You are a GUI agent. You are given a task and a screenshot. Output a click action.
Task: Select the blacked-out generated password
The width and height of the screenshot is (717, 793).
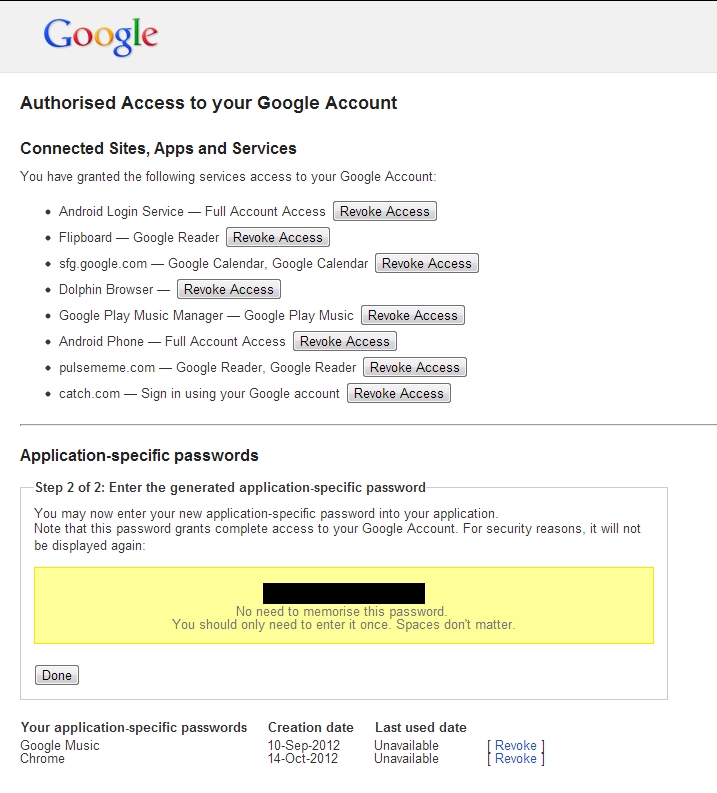(x=344, y=593)
